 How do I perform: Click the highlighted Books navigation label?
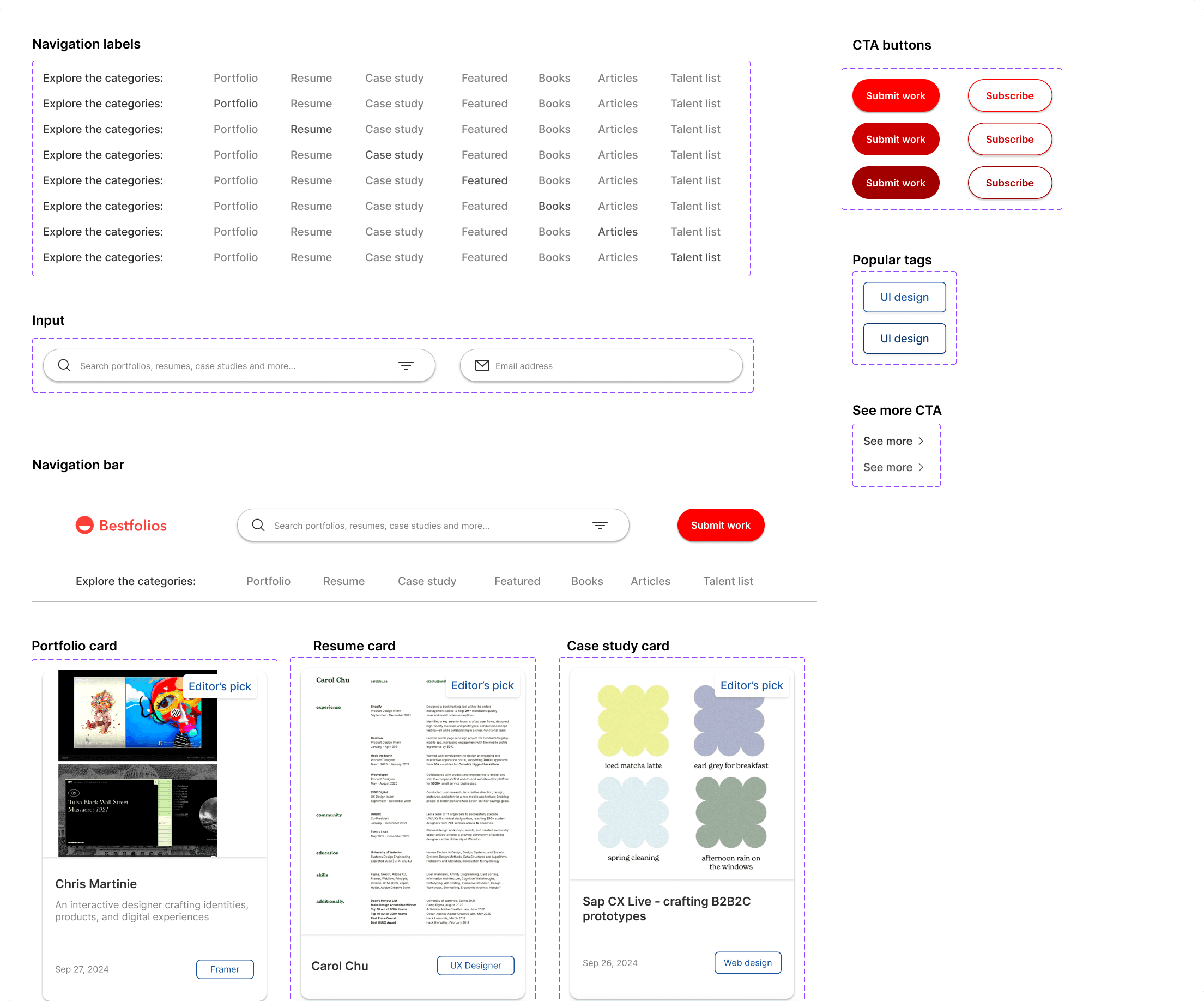point(554,206)
